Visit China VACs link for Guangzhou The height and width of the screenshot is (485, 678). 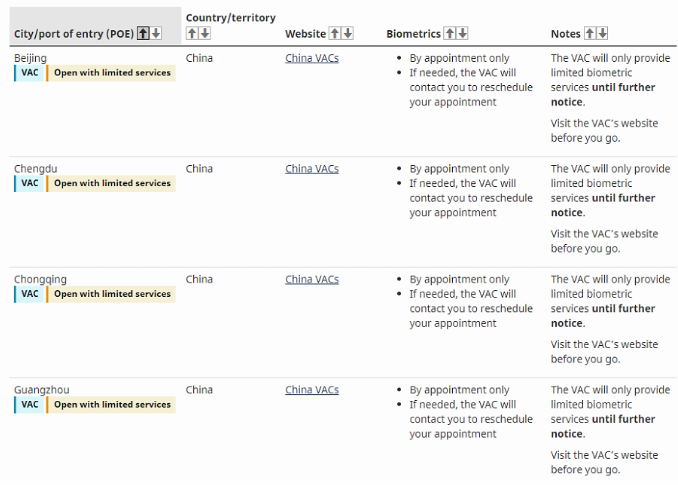[x=312, y=390]
